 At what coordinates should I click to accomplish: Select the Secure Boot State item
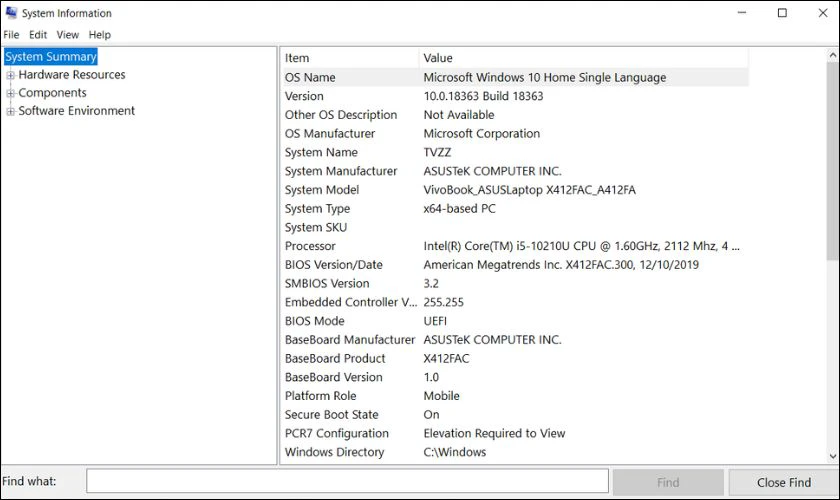point(332,415)
